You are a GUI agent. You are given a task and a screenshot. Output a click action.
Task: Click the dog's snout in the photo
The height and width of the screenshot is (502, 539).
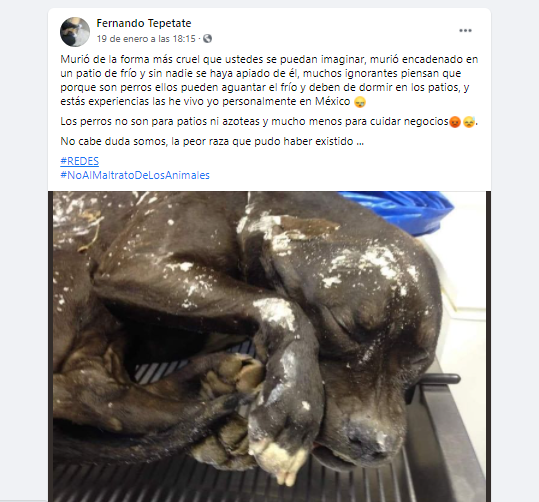click(x=370, y=438)
